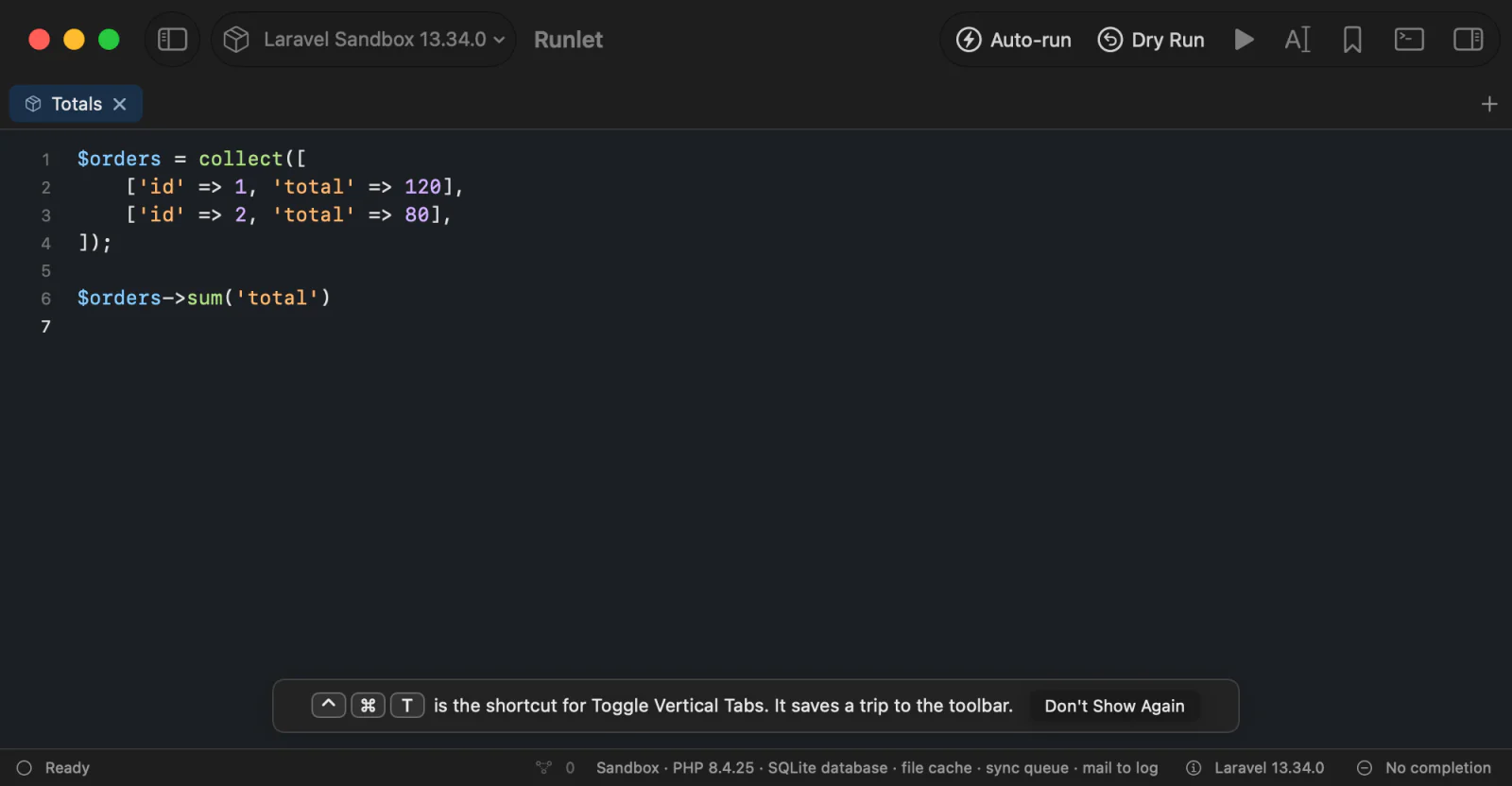Click the icon beside No completion
This screenshot has width=1512, height=786.
(1365, 768)
